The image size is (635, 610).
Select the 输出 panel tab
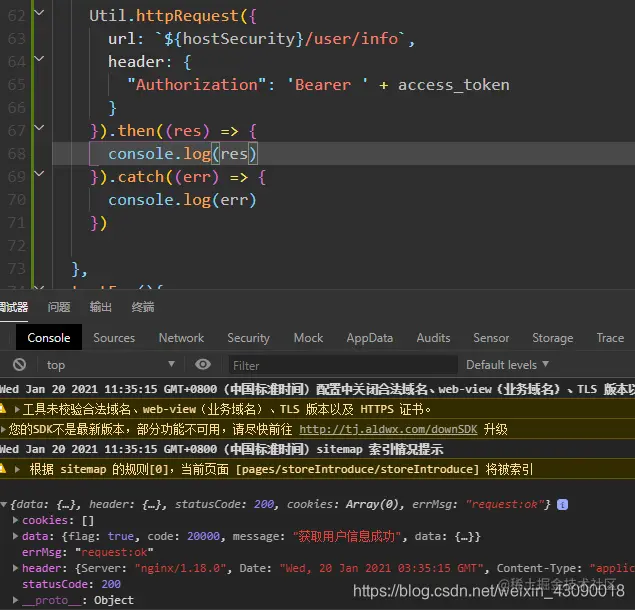[100, 307]
